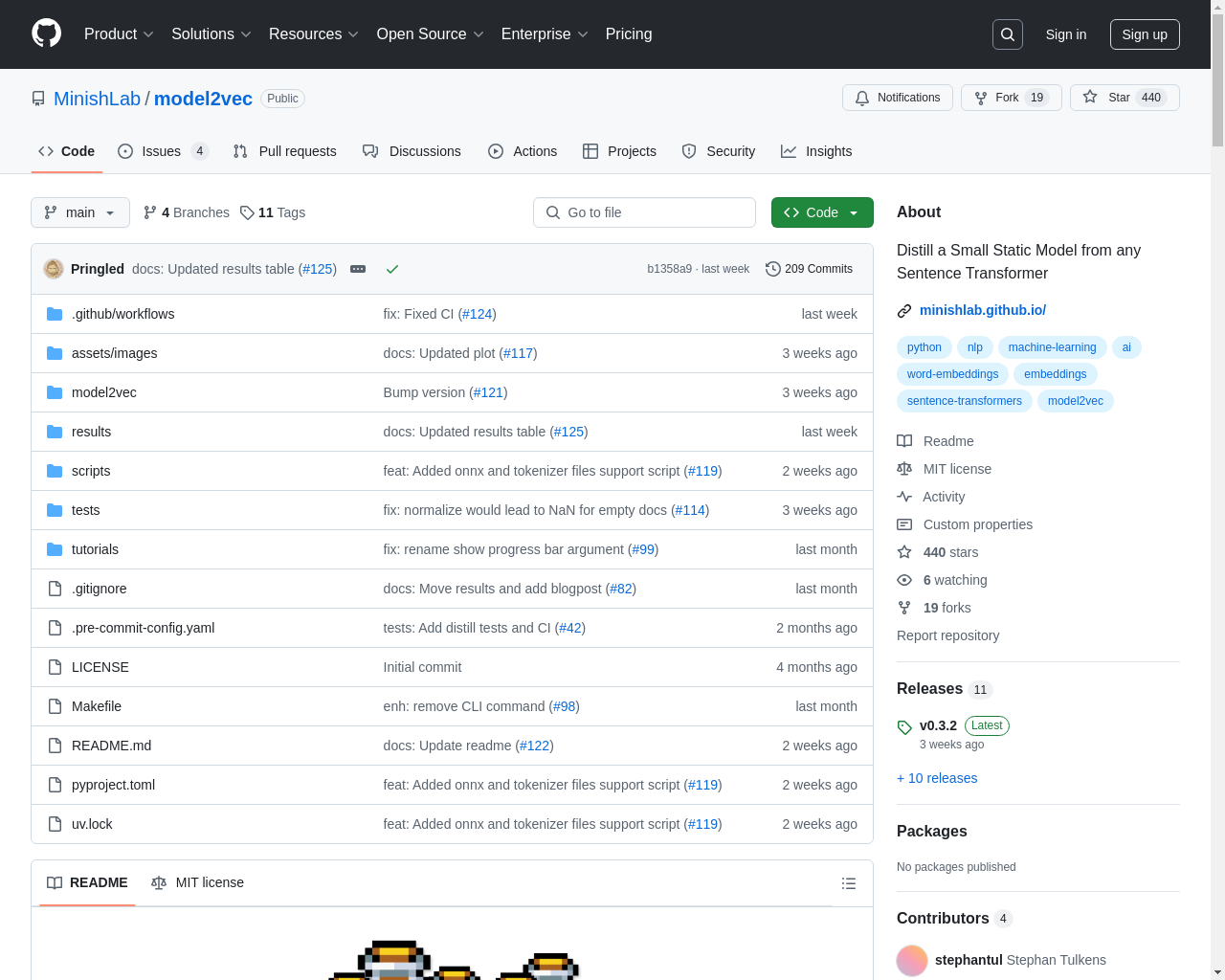
Task: Switch to the Issues tab
Action: coord(163,151)
